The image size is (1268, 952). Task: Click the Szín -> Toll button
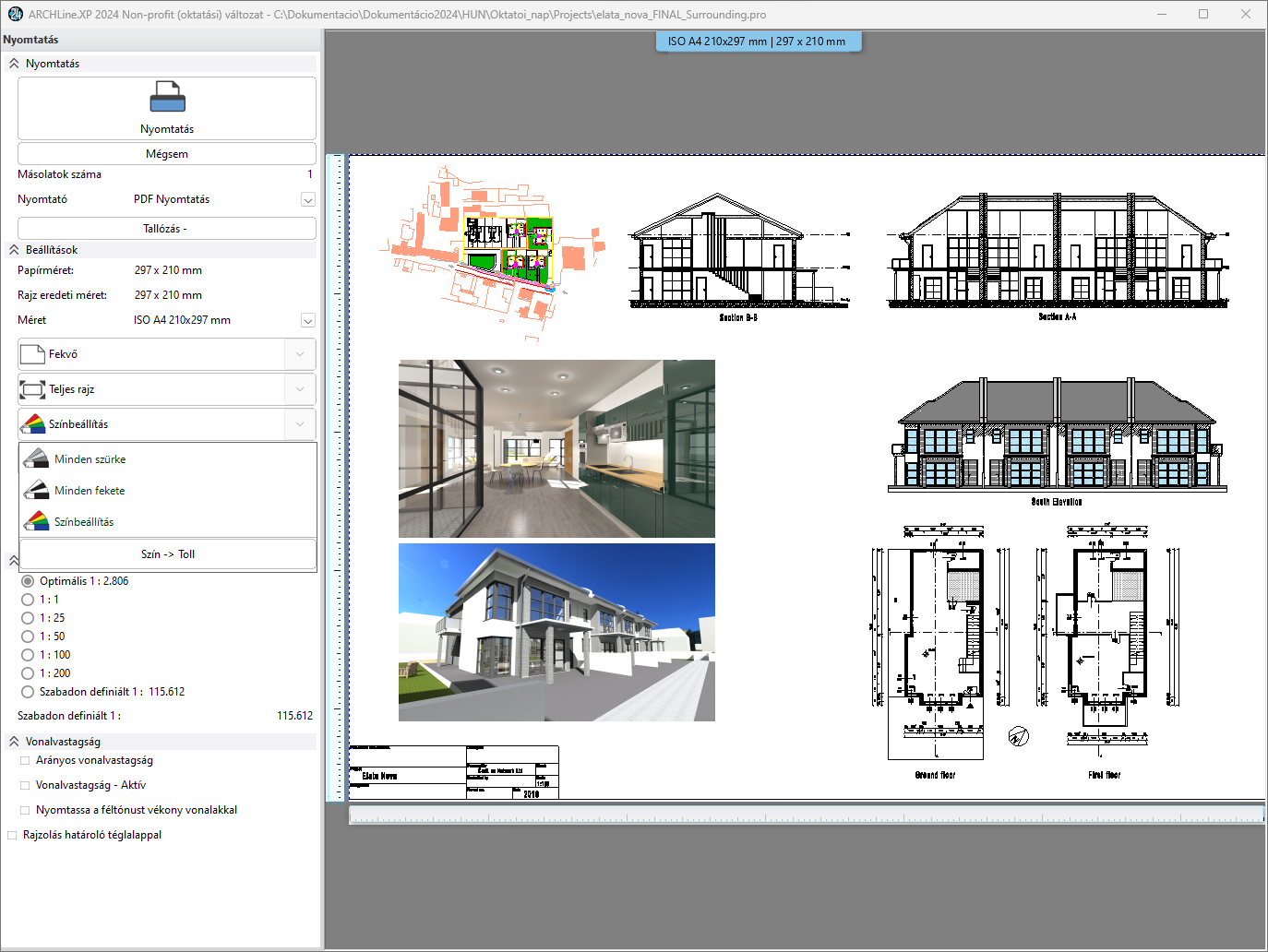[x=167, y=554]
